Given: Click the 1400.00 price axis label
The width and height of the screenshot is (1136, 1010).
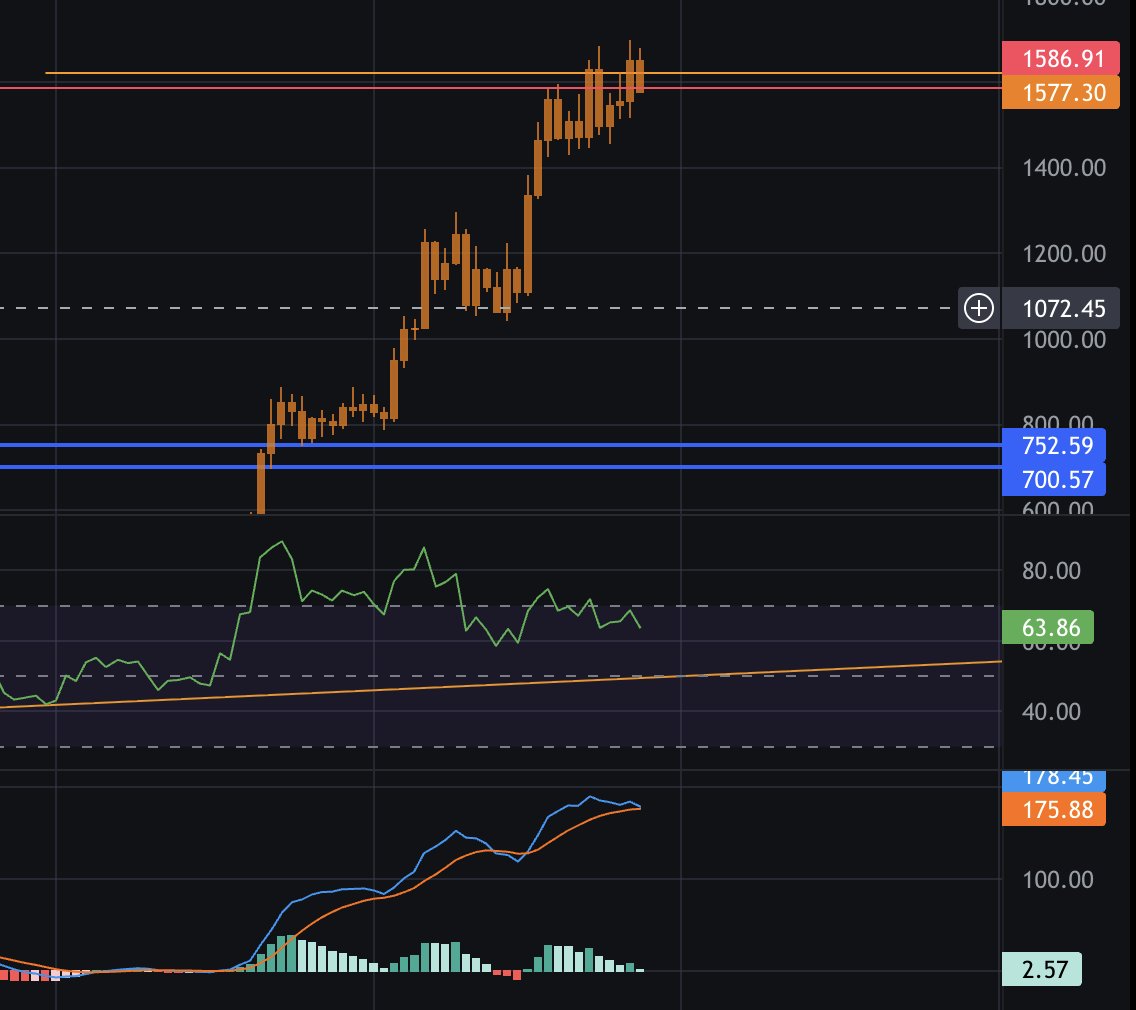Looking at the screenshot, I should [x=1064, y=168].
